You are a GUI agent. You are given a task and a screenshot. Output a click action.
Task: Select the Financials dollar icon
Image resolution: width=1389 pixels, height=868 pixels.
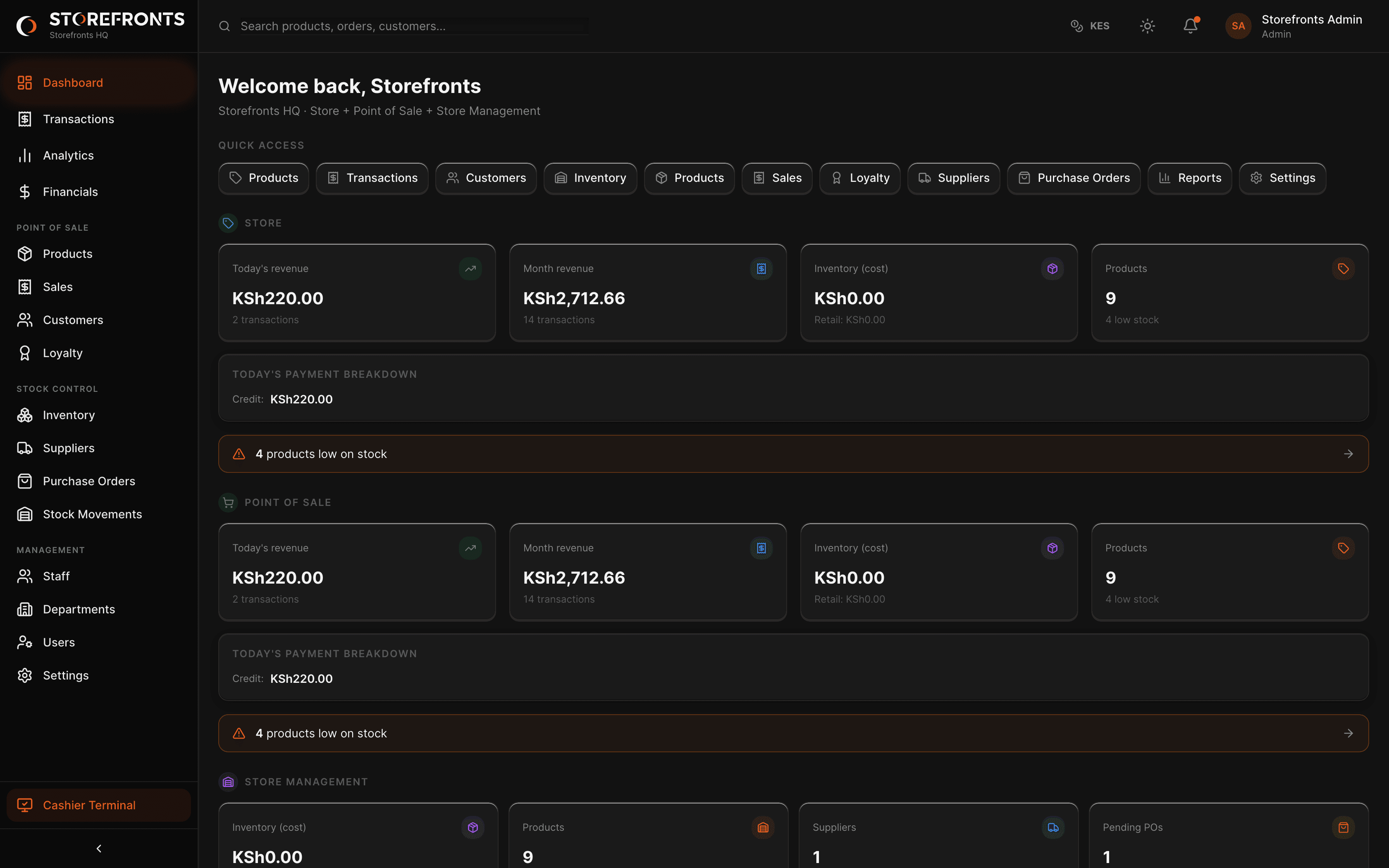[x=25, y=192]
